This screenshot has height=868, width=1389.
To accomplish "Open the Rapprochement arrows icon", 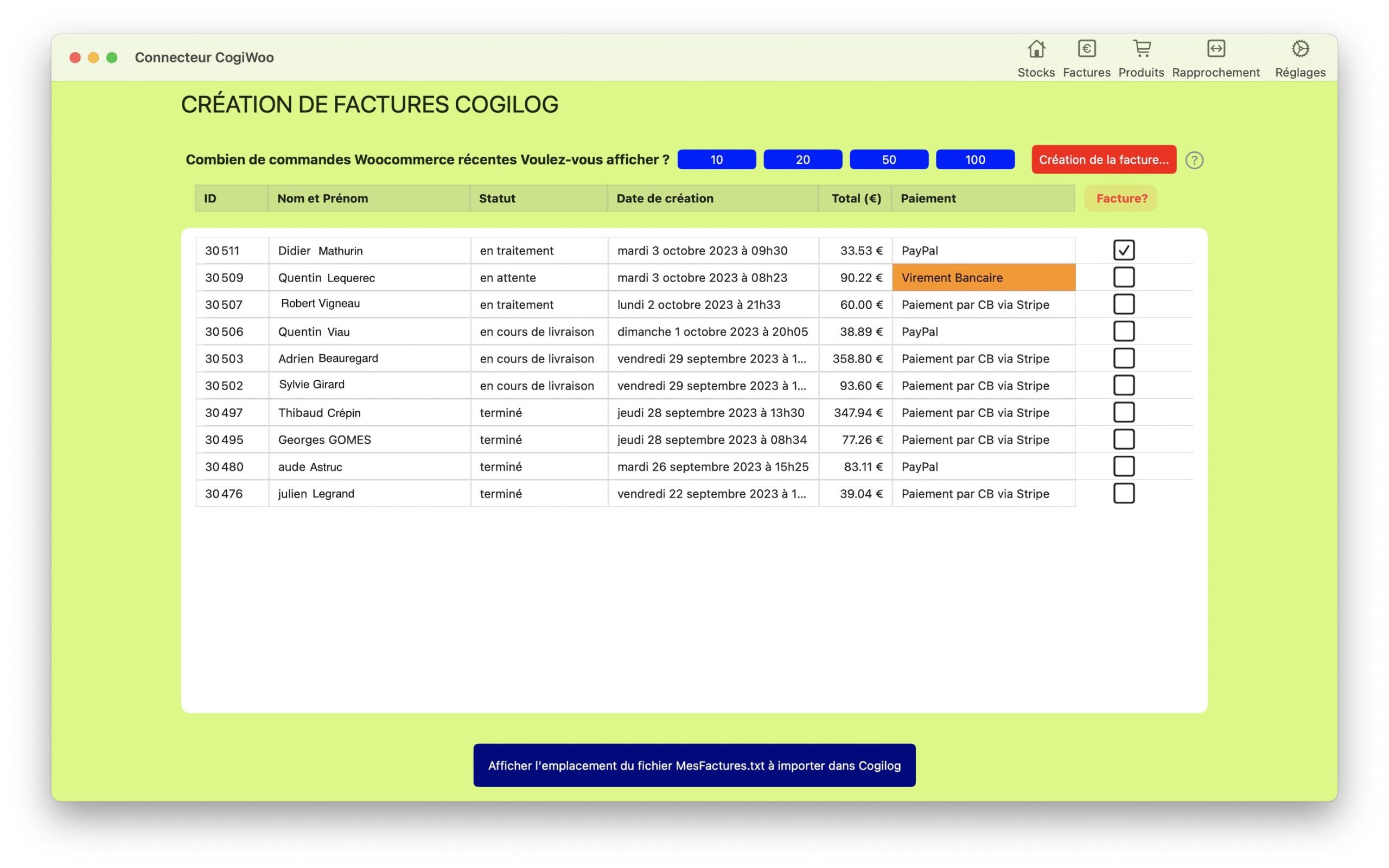I will coord(1216,49).
